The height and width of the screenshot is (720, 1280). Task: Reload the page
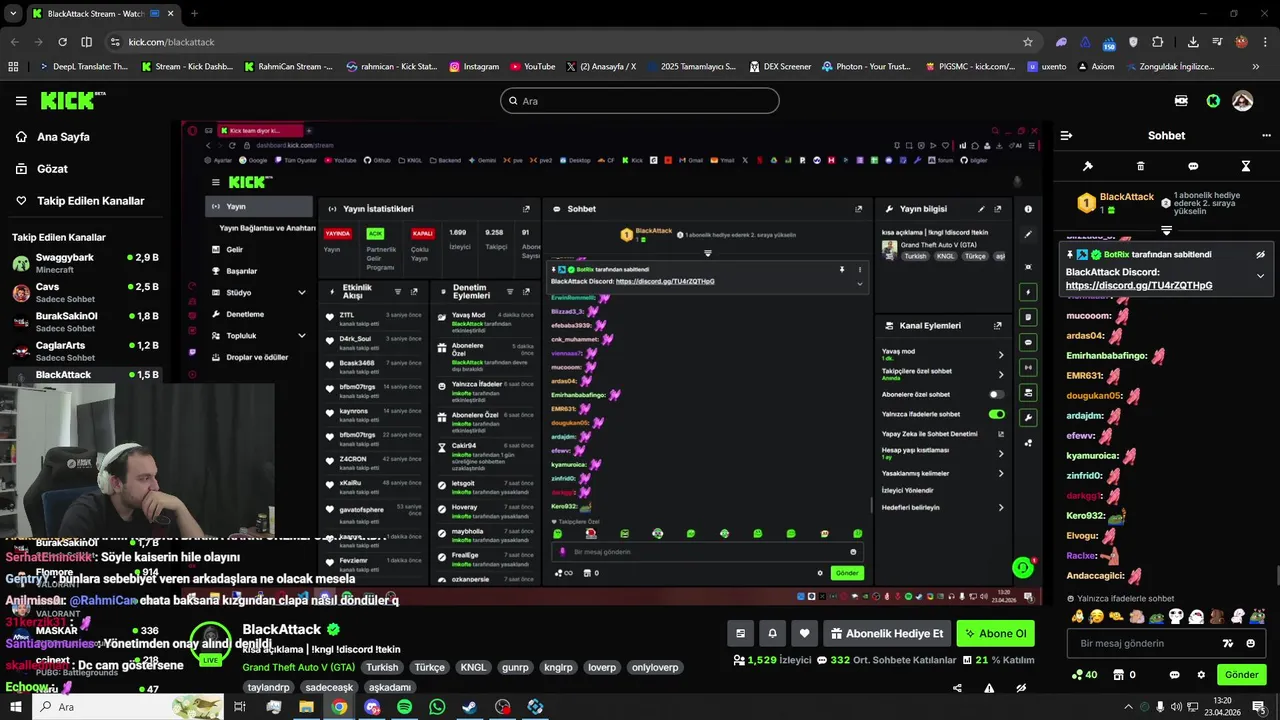pyautogui.click(x=62, y=42)
